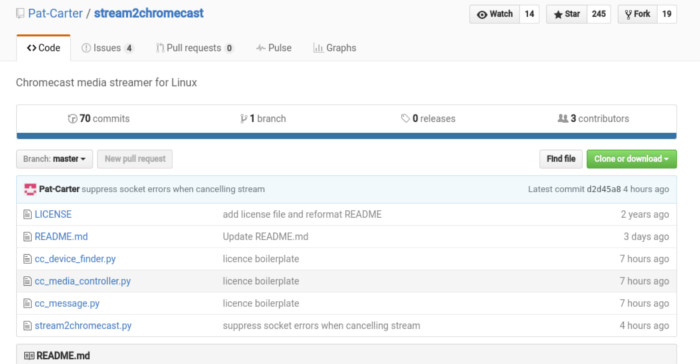Click the blue language bar

[346, 136]
